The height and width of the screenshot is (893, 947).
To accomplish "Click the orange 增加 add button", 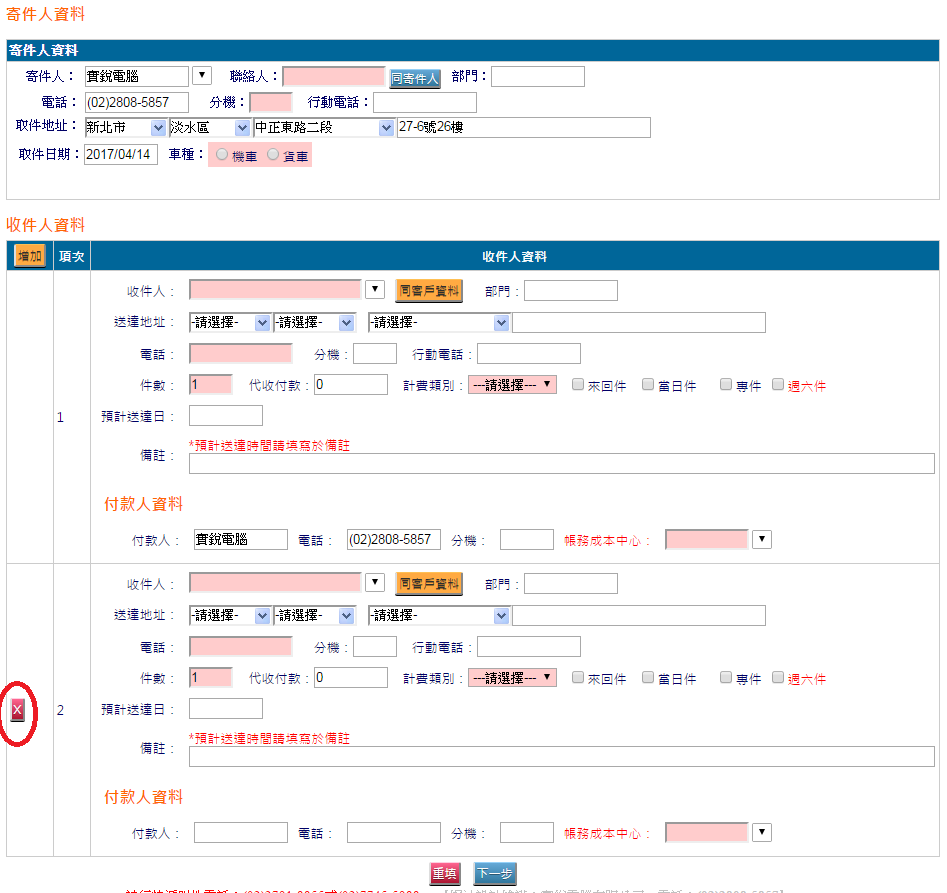I will (30, 257).
